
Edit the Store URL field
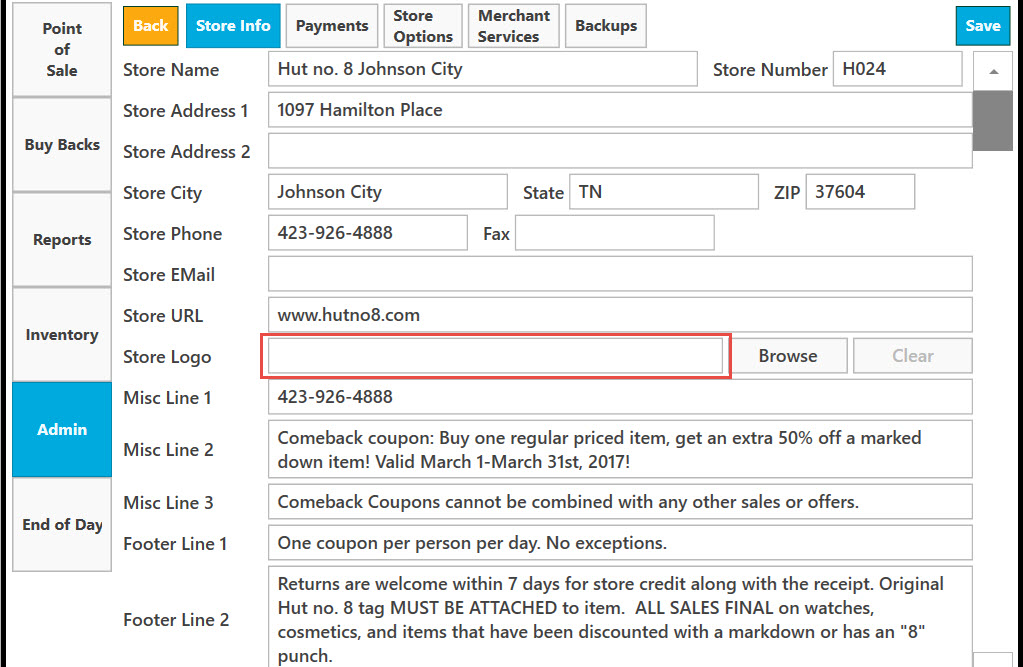pyautogui.click(x=620, y=315)
